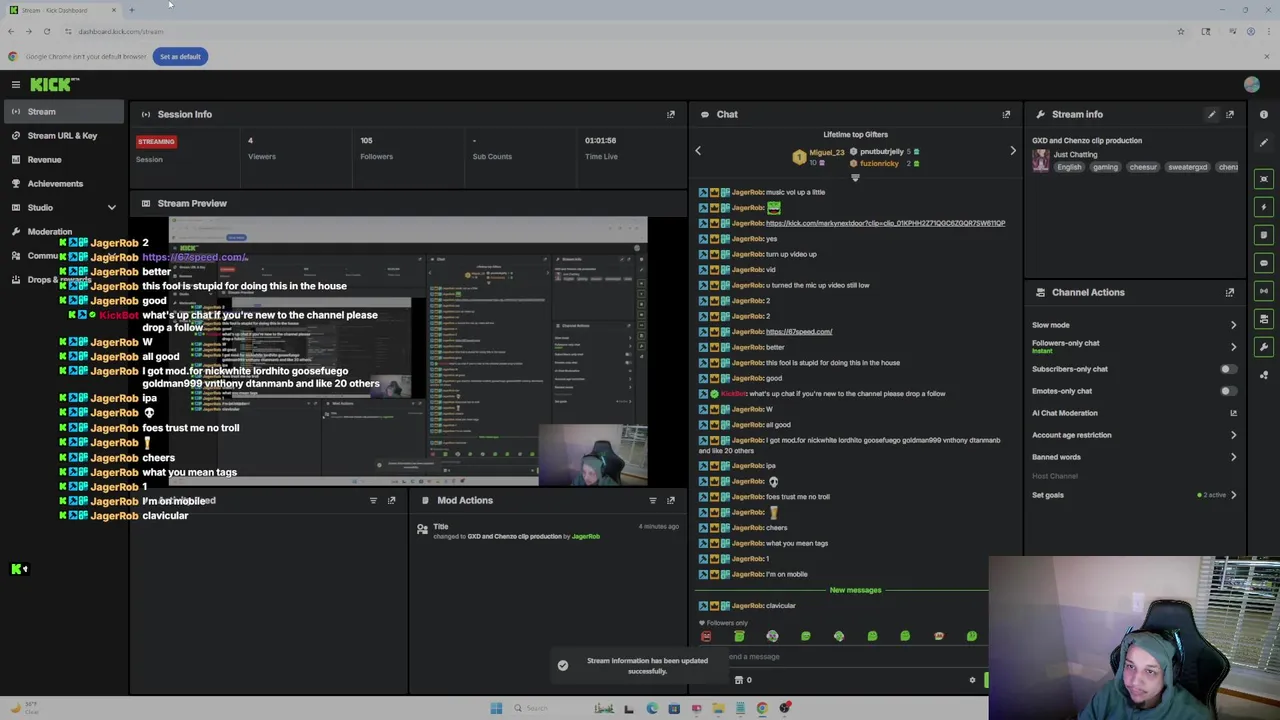Viewport: 1280px width, 720px height.
Task: Click the info icon on the right rail
Action: tap(1264, 114)
